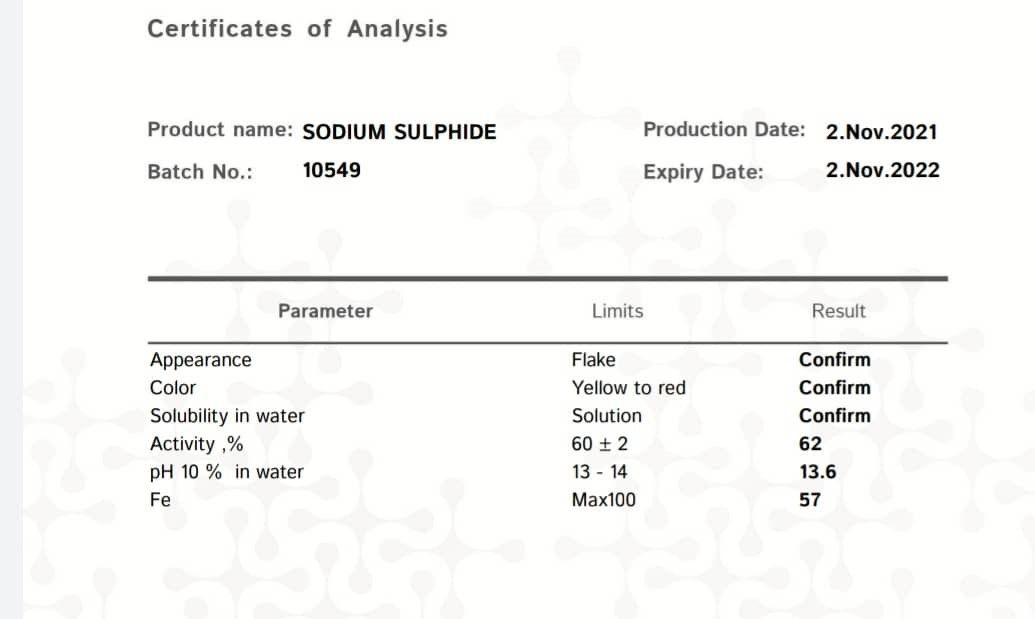The height and width of the screenshot is (619, 1035).
Task: Click the "Product name:" field label
Action: pos(219,130)
